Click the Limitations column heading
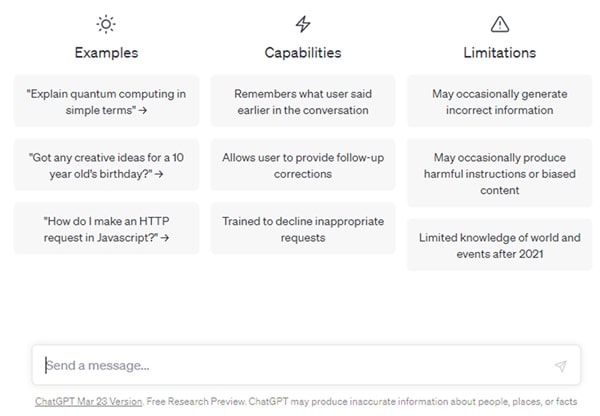Viewport: 600px width, 416px height. coord(499,52)
